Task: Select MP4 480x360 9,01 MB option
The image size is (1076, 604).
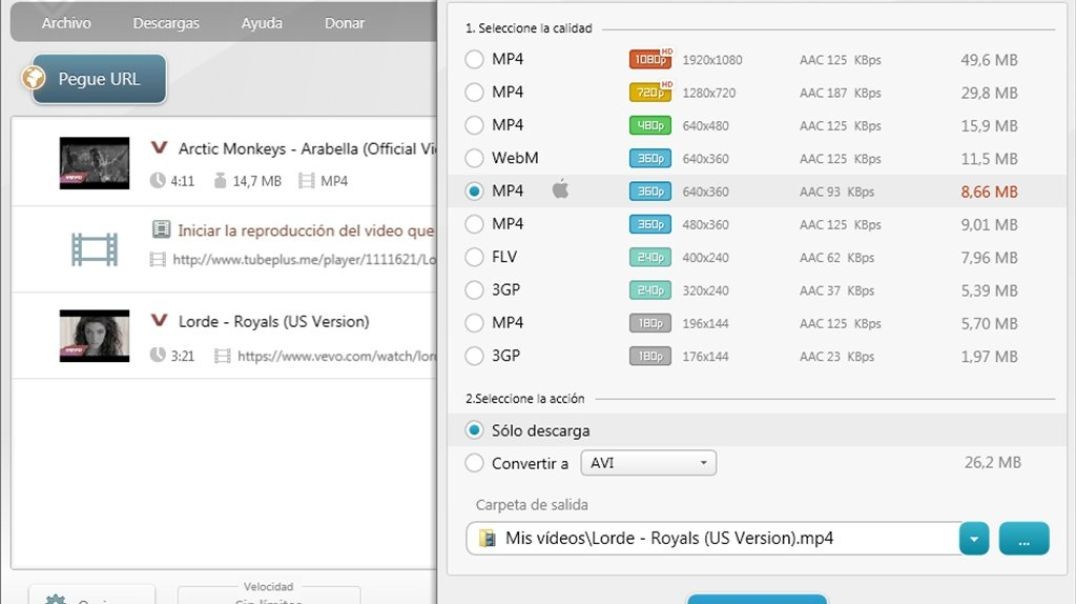Action: click(474, 224)
